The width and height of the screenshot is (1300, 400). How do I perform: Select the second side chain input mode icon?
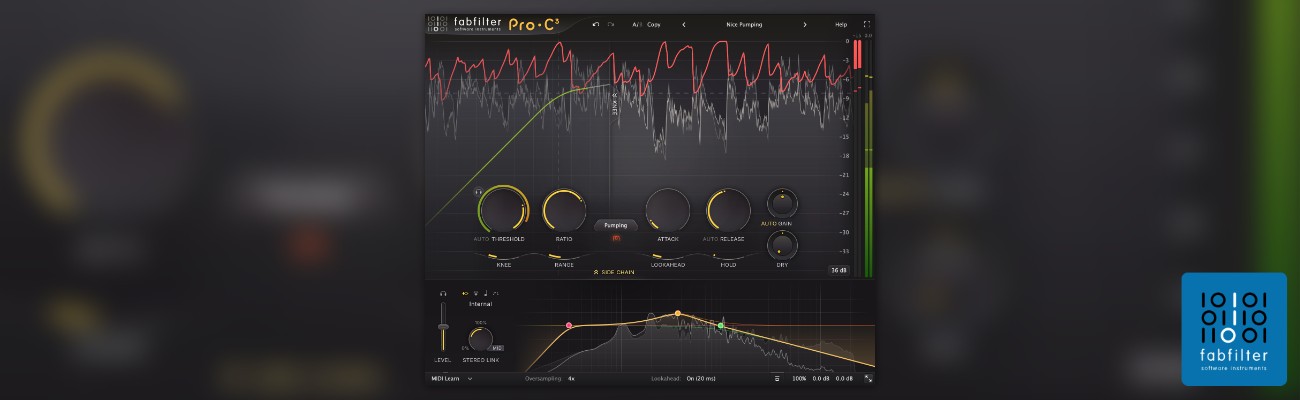[475, 293]
